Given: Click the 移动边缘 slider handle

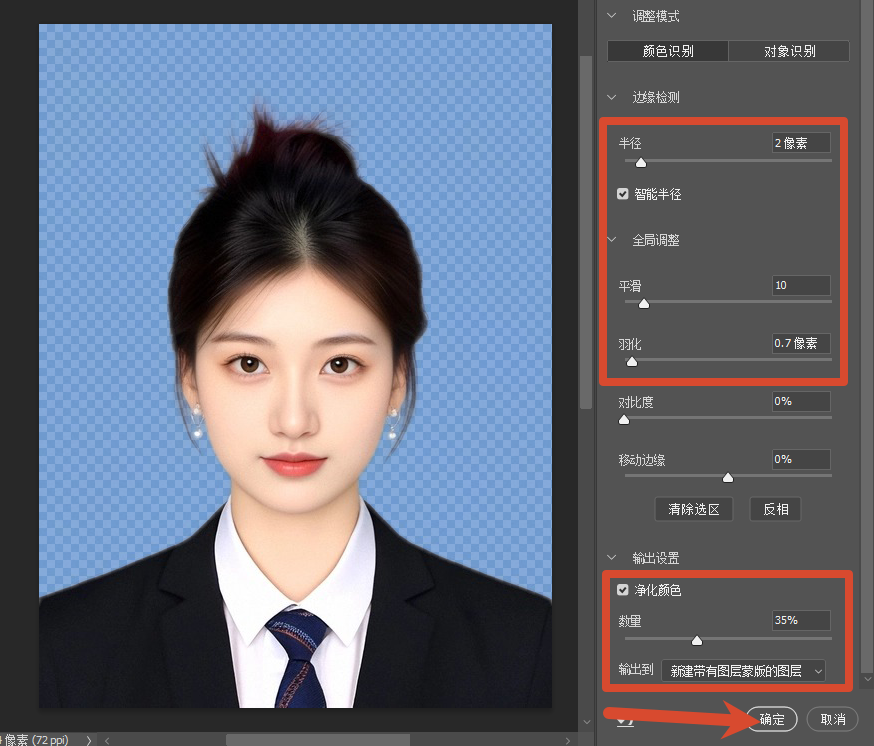Looking at the screenshot, I should coord(728,478).
